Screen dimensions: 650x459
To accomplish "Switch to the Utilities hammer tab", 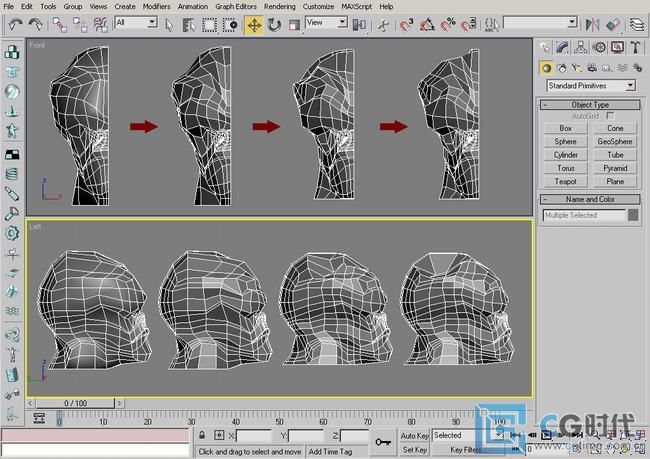I will [x=635, y=47].
